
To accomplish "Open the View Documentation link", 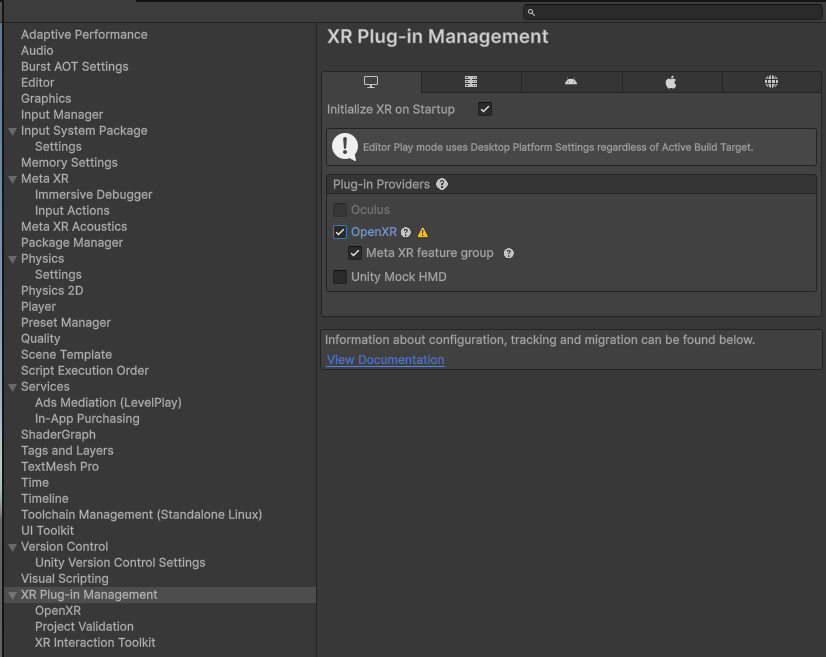I will click(386, 360).
